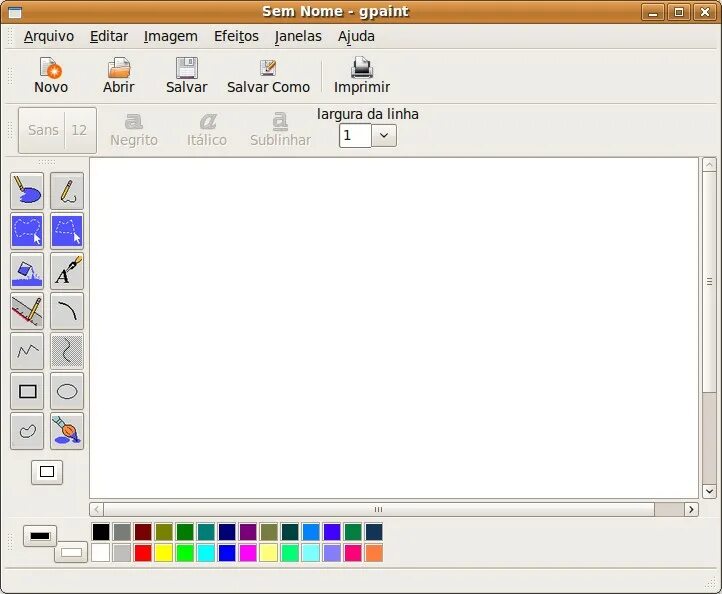Open the Sans 12 font chooser
722x594 pixels.
click(x=57, y=130)
